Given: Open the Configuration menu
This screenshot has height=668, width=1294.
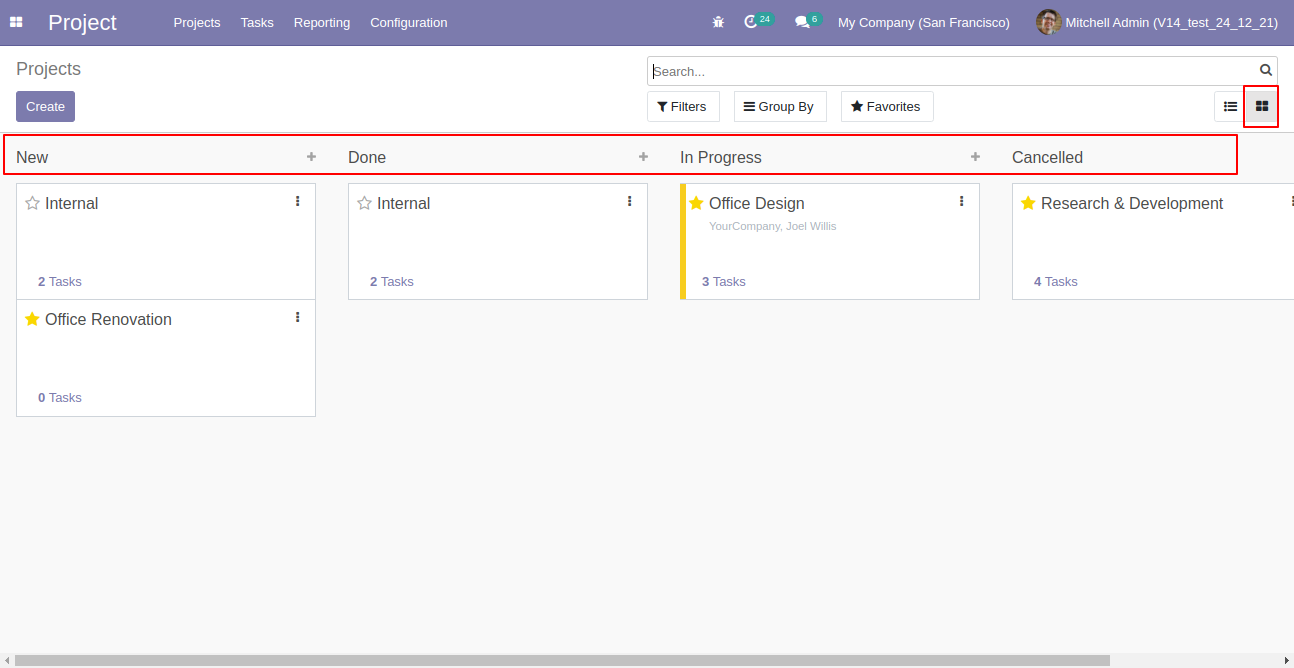Looking at the screenshot, I should click(x=409, y=22).
